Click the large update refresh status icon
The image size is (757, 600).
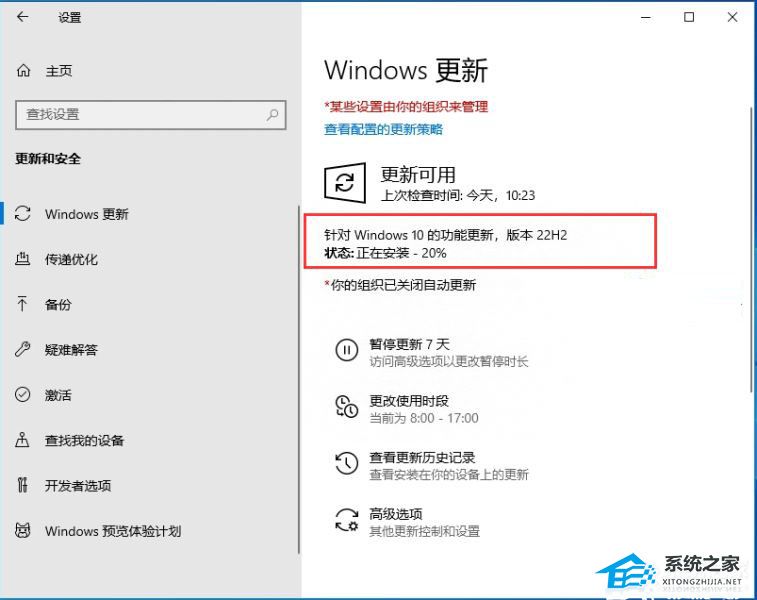click(x=345, y=182)
